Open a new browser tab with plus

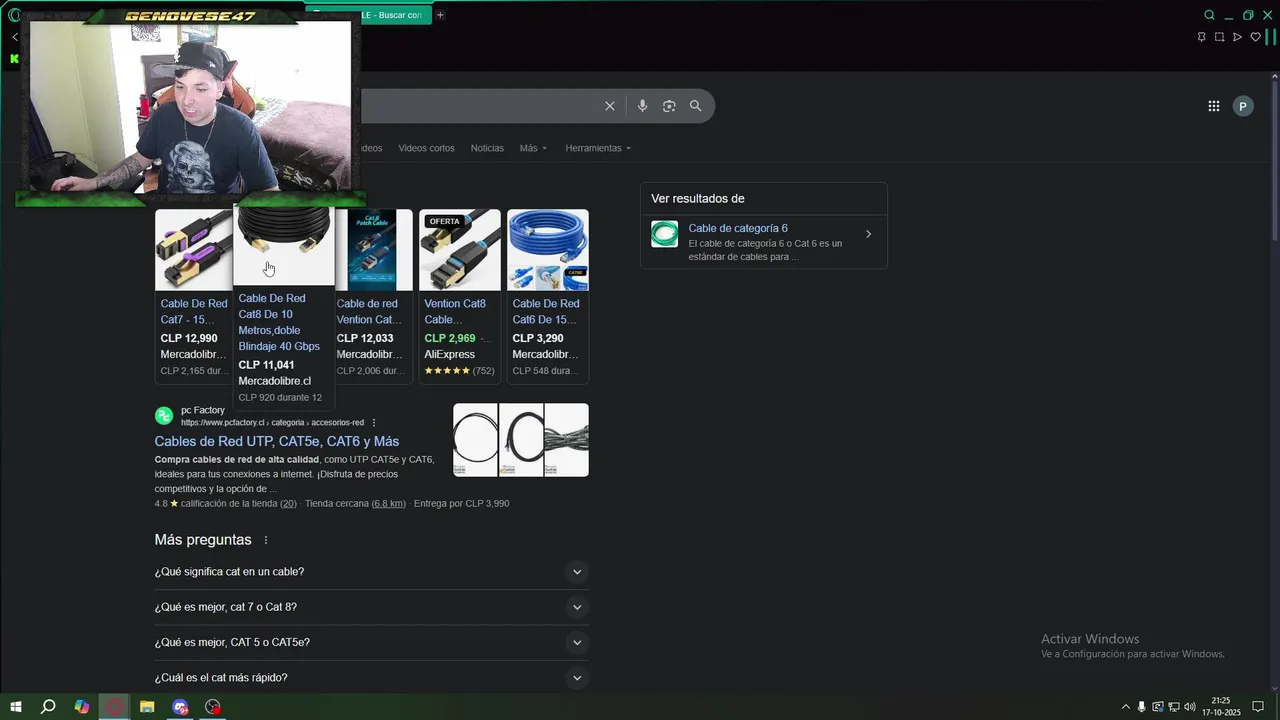pyautogui.click(x=440, y=15)
